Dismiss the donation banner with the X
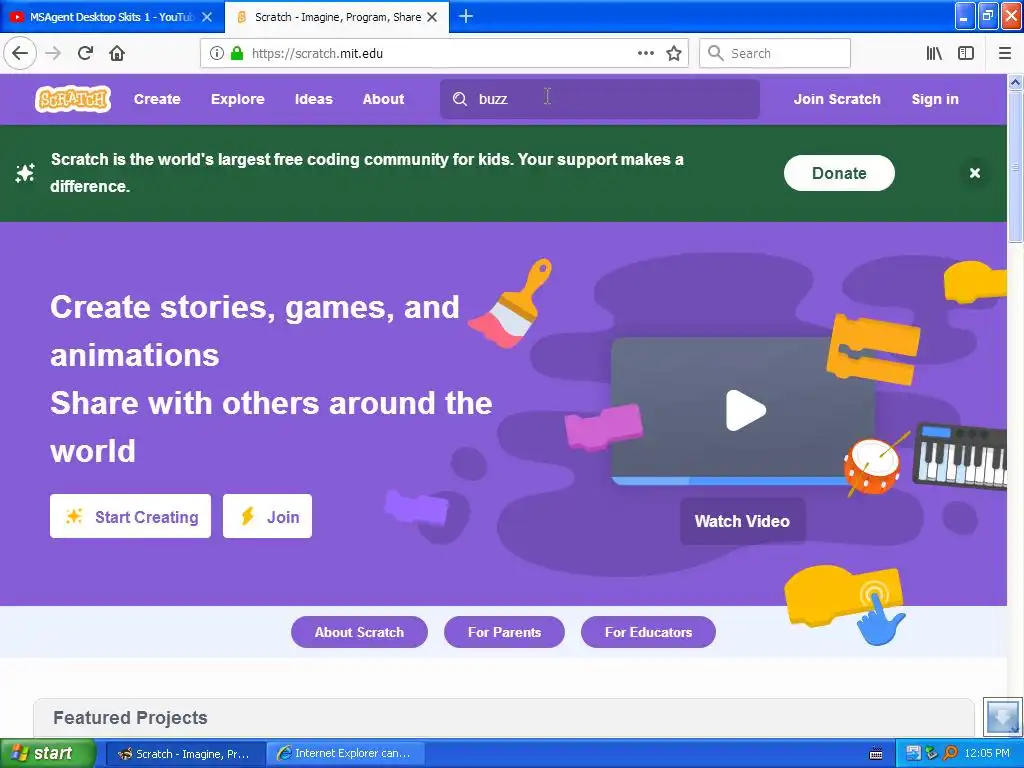Screen dimensions: 1024x768 click(975, 173)
